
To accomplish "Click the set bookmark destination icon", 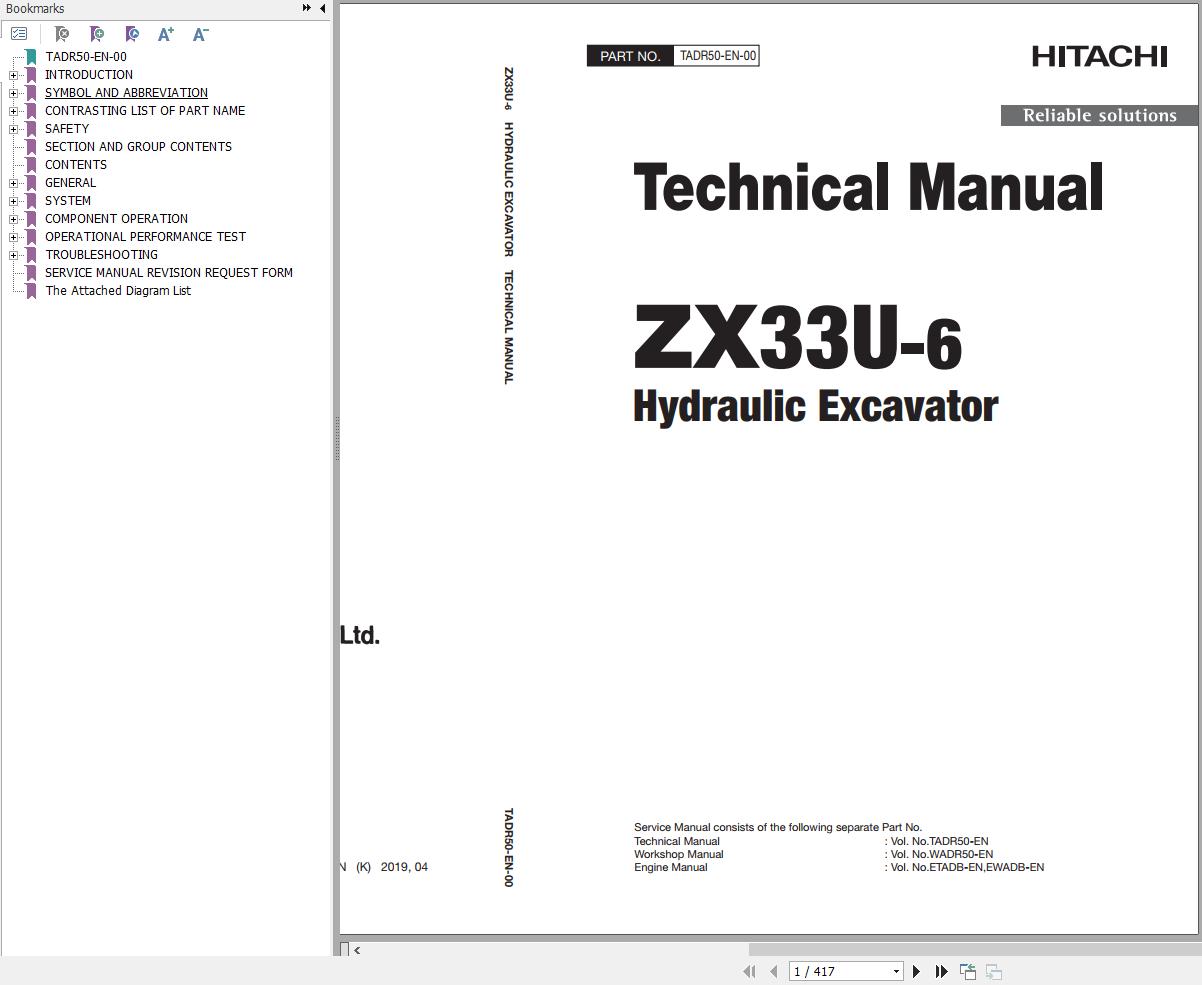I will 132,34.
